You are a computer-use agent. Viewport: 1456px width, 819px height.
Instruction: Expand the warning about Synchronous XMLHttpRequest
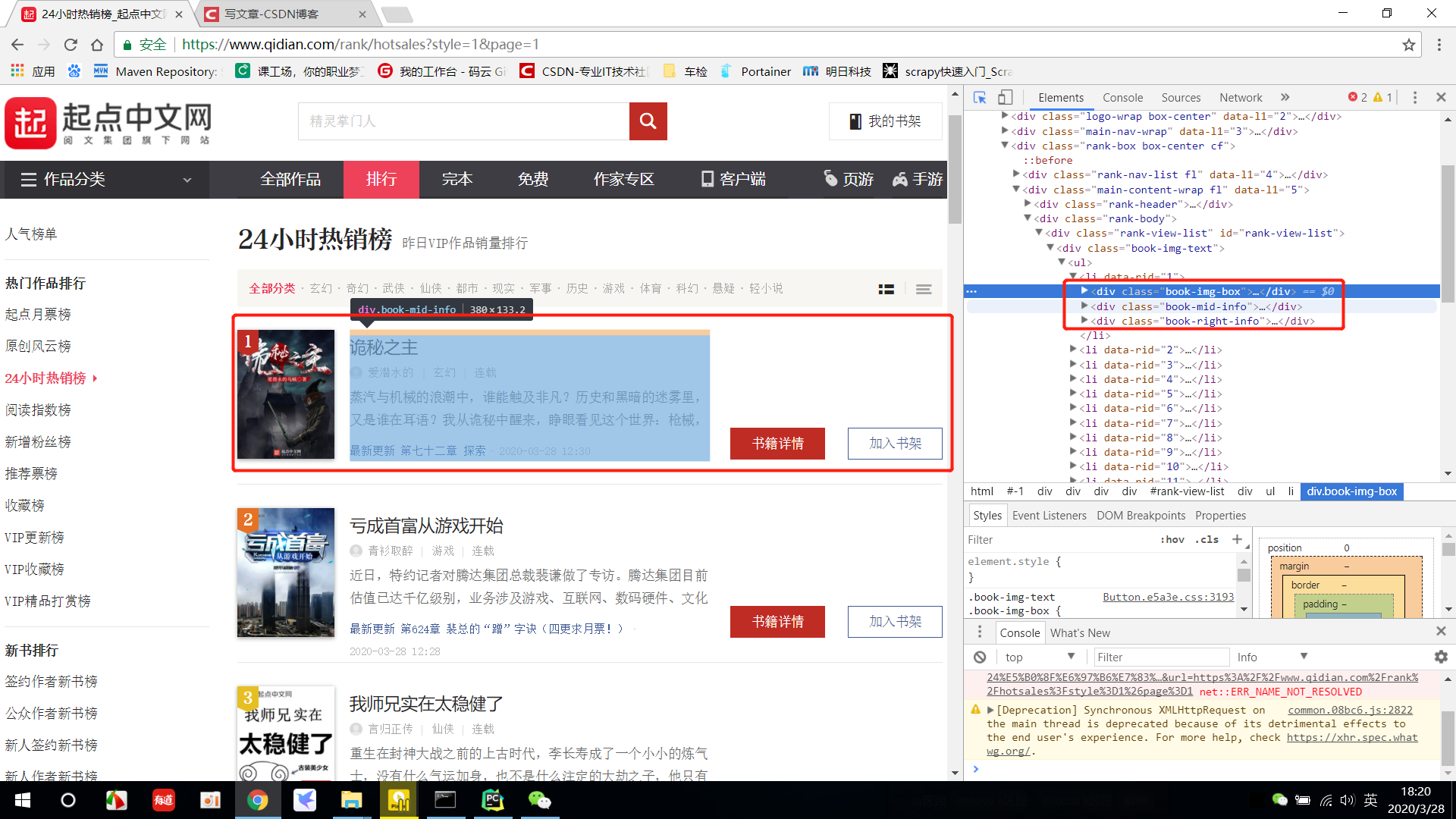click(990, 710)
